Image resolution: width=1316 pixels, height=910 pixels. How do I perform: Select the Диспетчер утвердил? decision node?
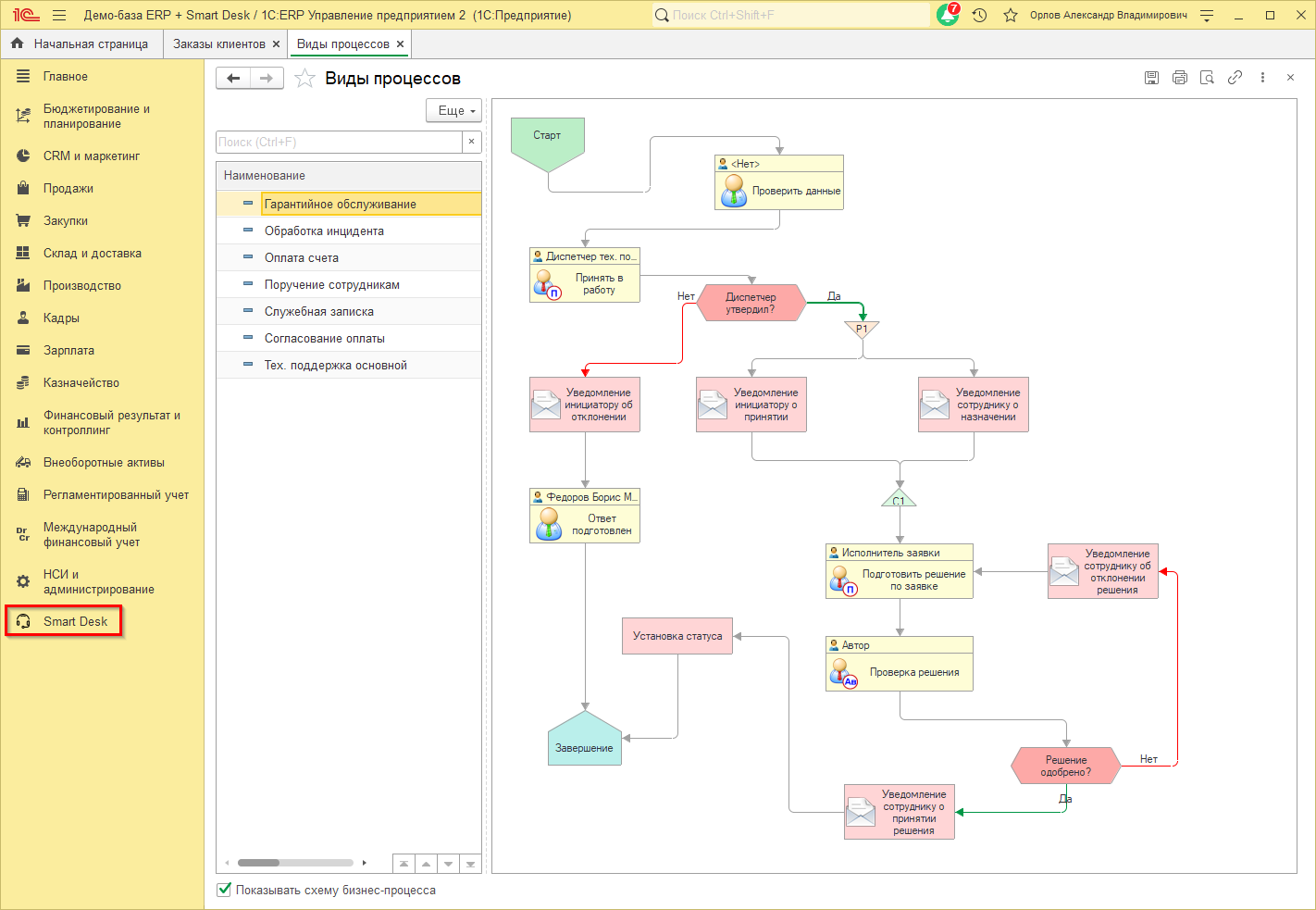click(x=751, y=303)
